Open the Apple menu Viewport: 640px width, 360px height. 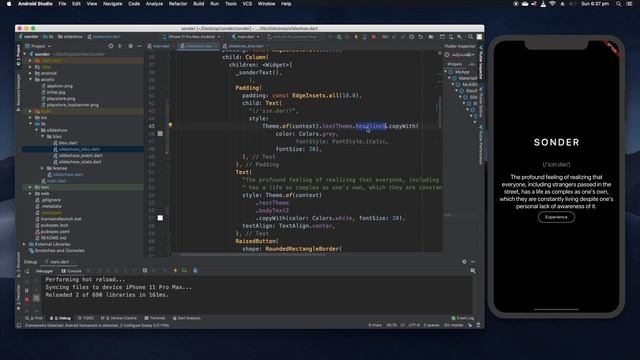point(9,4)
